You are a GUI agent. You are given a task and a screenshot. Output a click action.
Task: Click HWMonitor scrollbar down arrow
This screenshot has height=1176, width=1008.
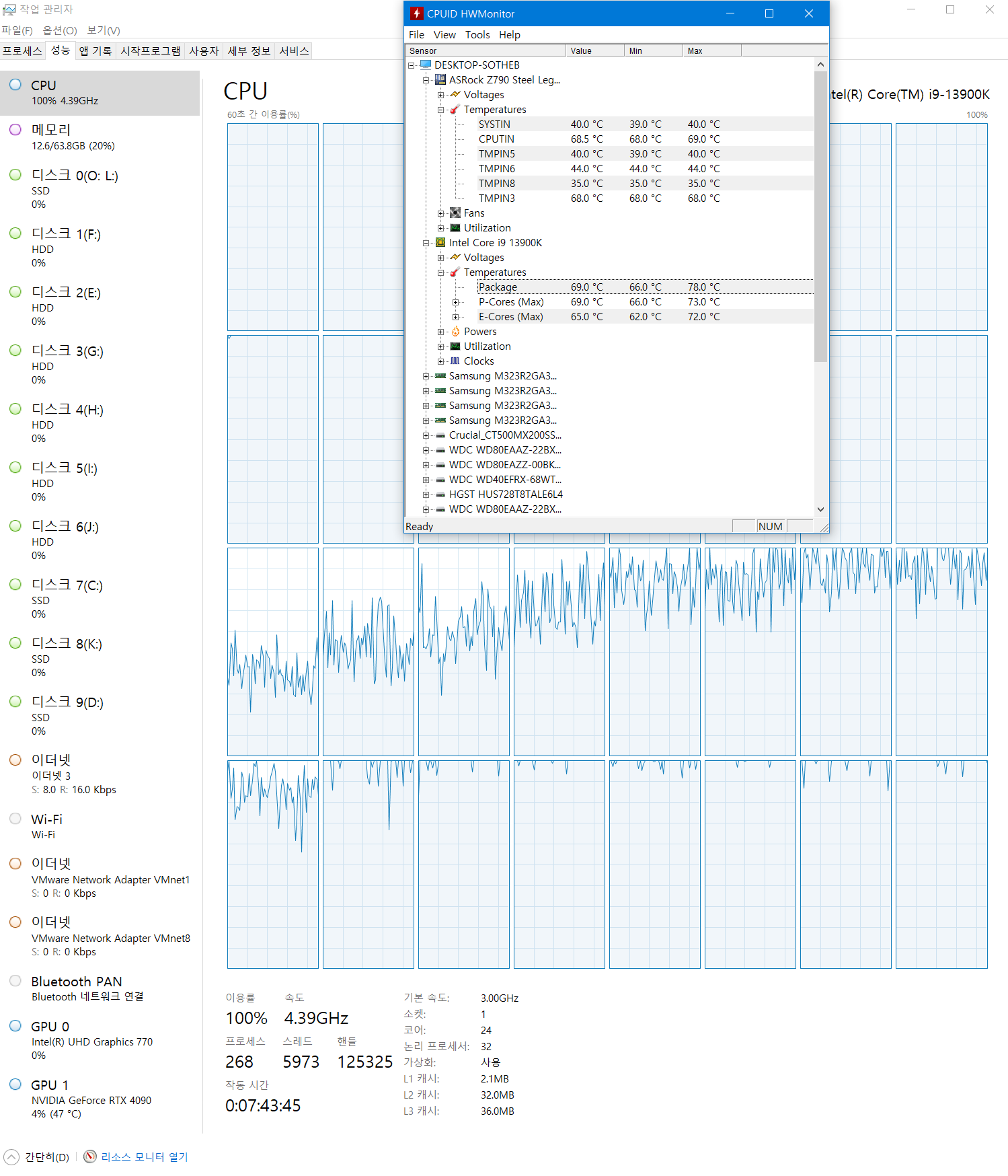click(x=820, y=509)
